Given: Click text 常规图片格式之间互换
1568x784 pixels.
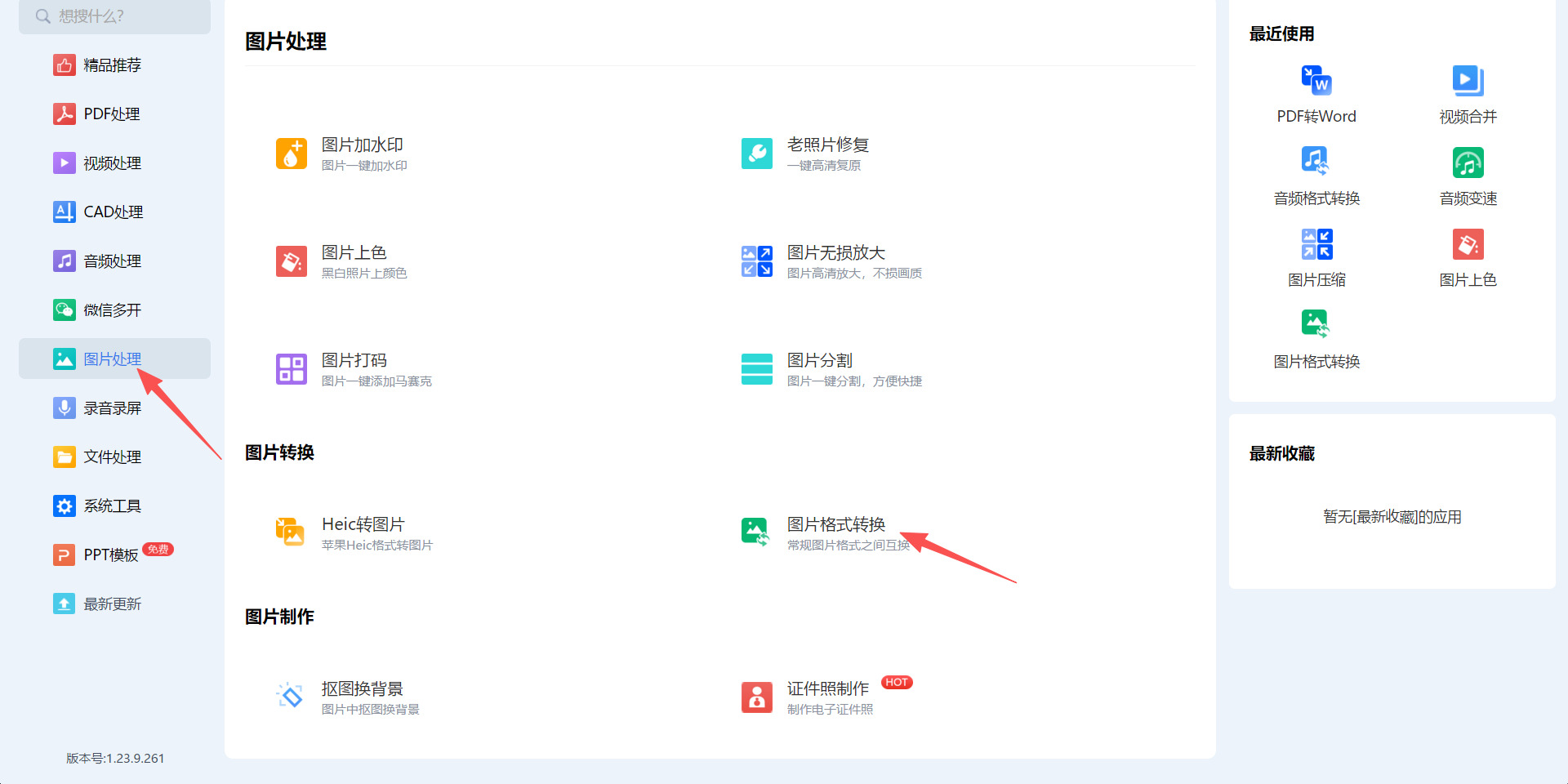Looking at the screenshot, I should (849, 546).
